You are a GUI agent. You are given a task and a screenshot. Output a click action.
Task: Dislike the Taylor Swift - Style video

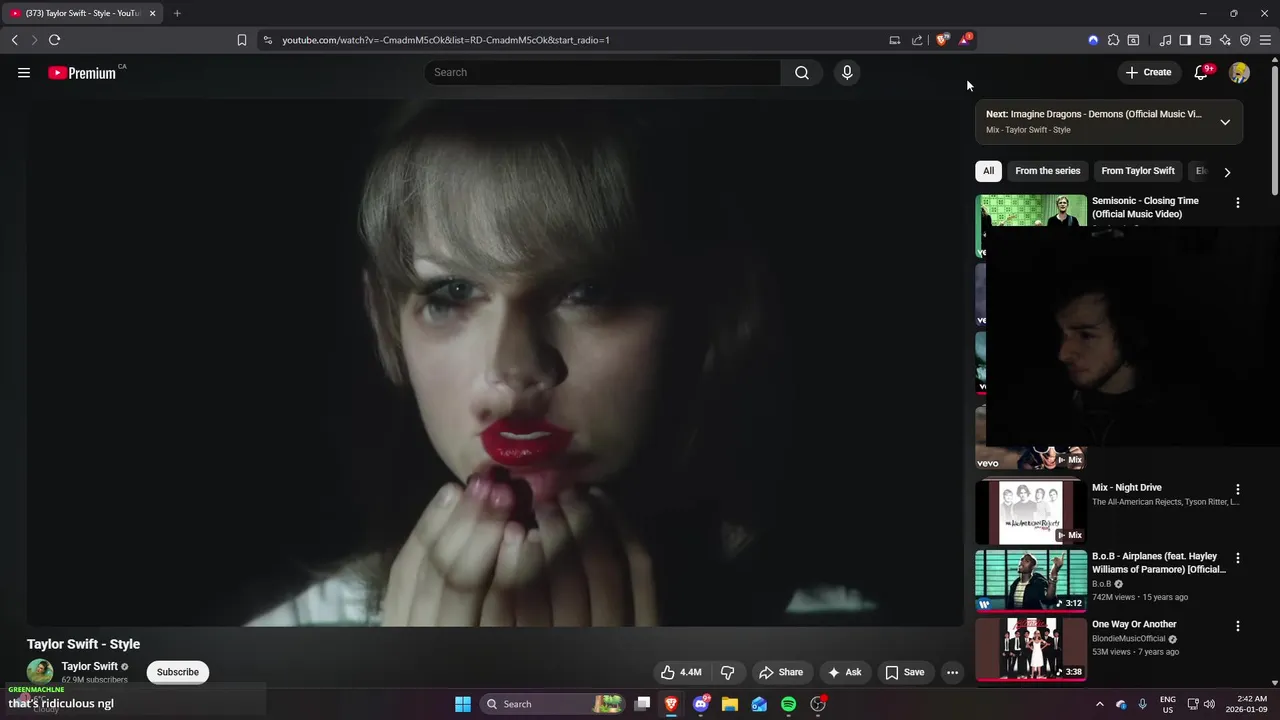(x=728, y=672)
